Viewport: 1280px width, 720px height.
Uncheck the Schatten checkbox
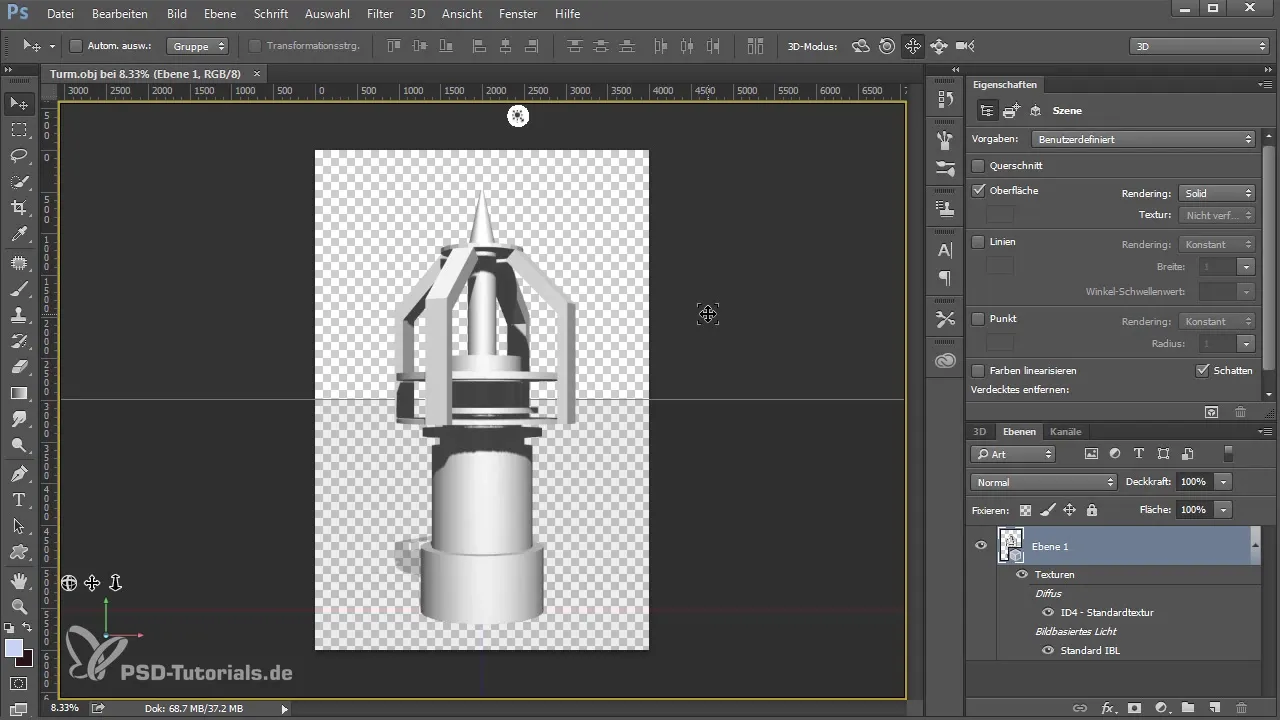click(1203, 370)
